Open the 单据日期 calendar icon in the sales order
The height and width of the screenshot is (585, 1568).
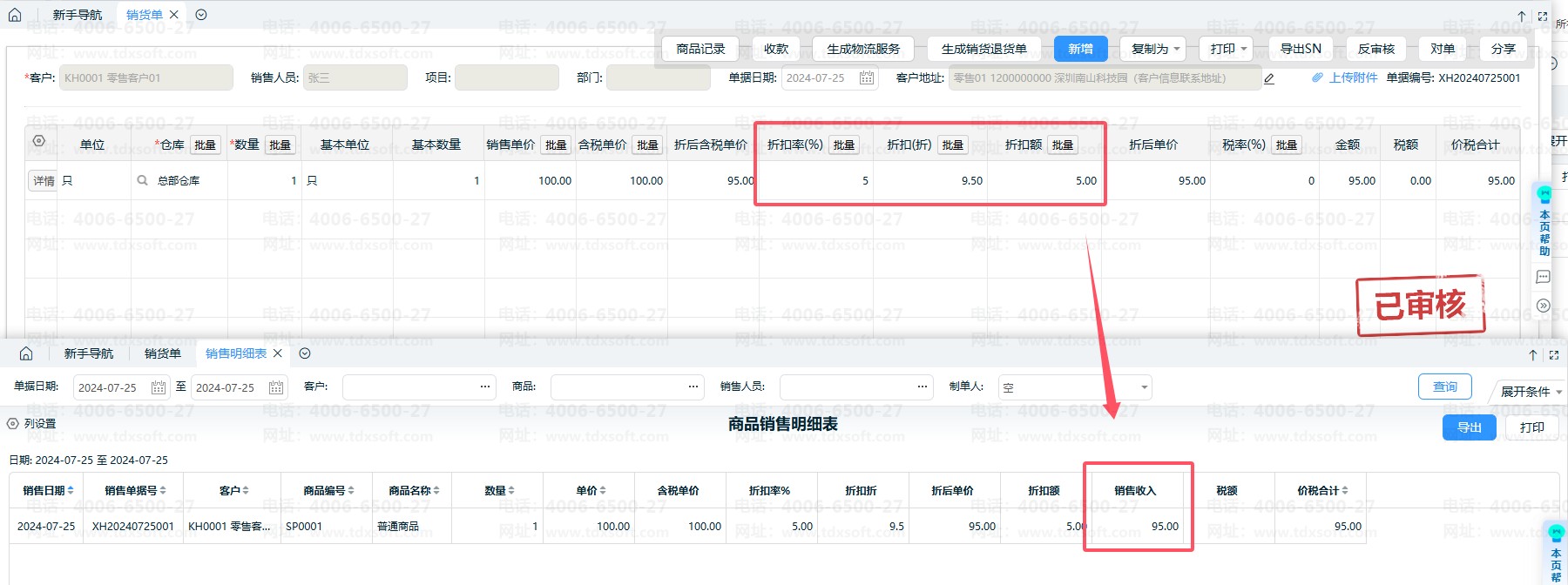[867, 78]
